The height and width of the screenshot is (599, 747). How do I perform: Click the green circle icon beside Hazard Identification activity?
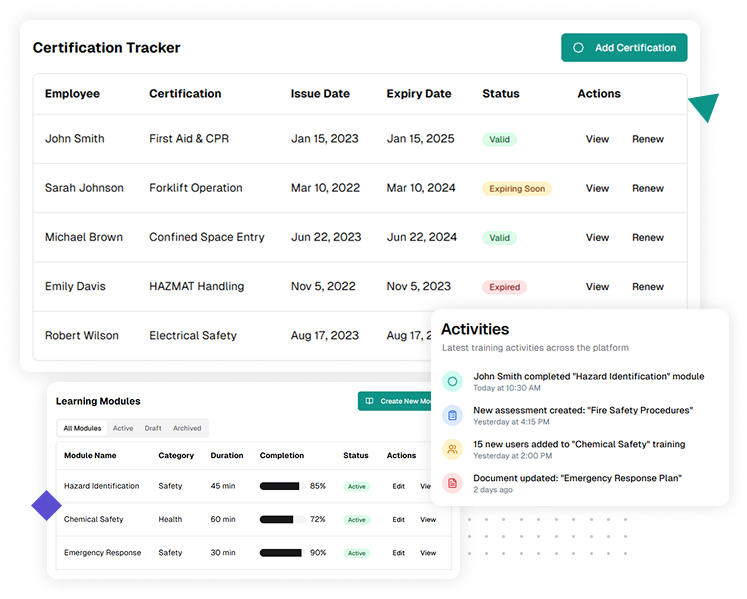[x=453, y=382]
